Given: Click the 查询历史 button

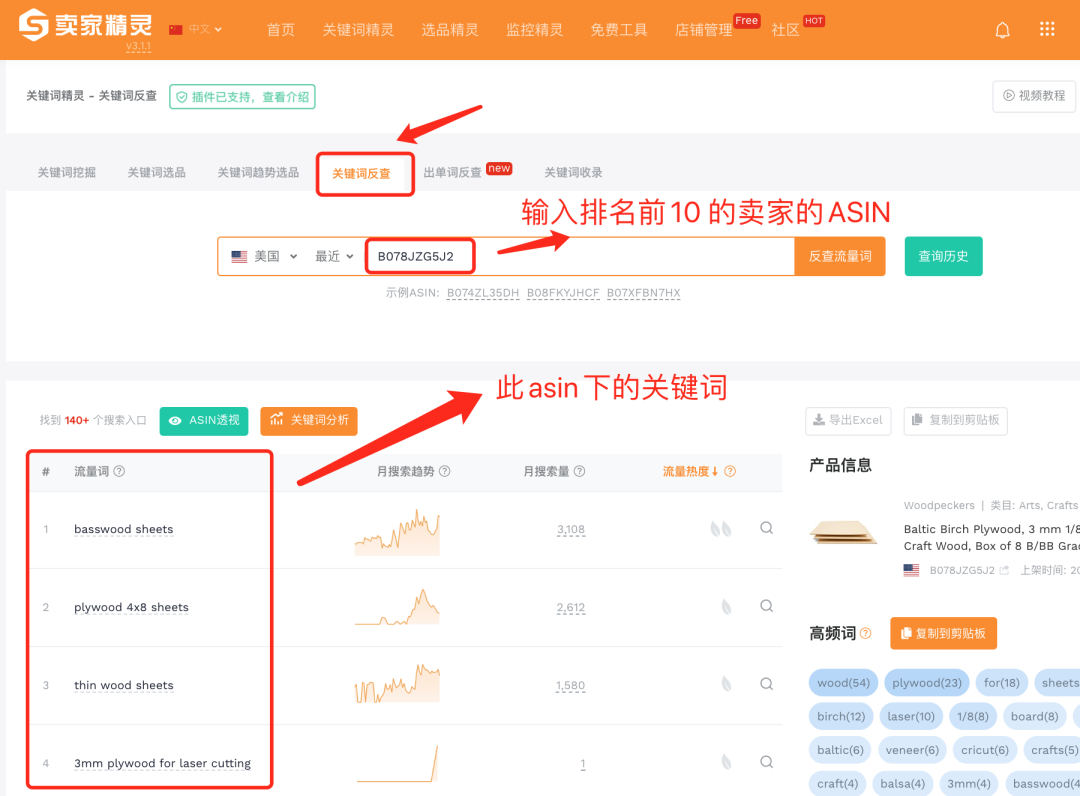Looking at the screenshot, I should coord(943,256).
